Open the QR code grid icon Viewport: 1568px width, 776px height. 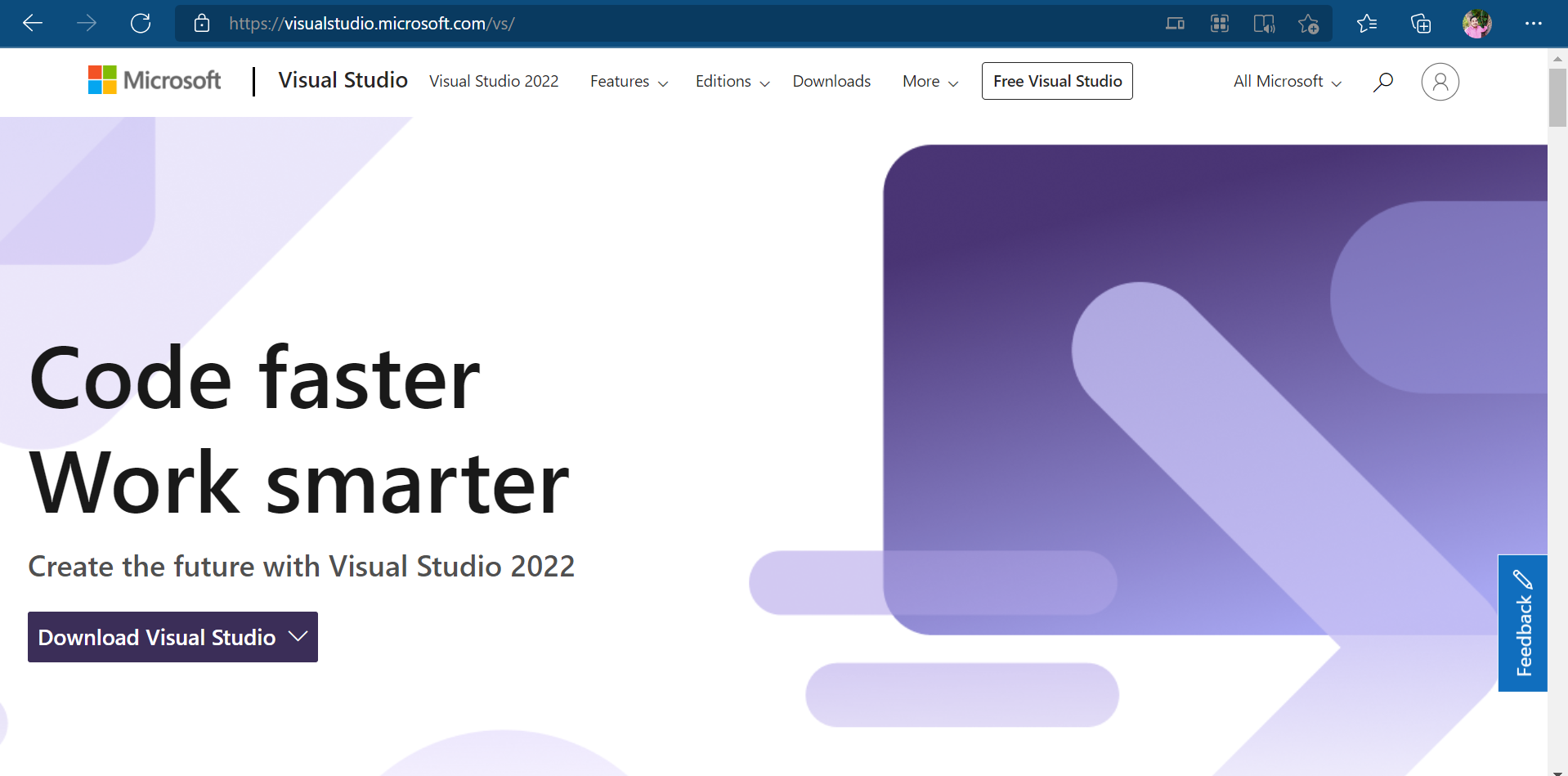point(1220,24)
